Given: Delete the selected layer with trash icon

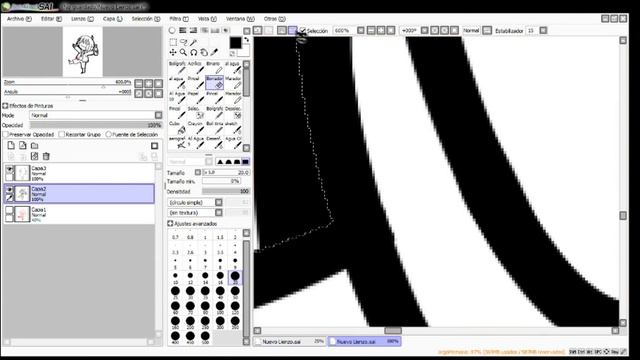Looking at the screenshot, I should point(46,156).
